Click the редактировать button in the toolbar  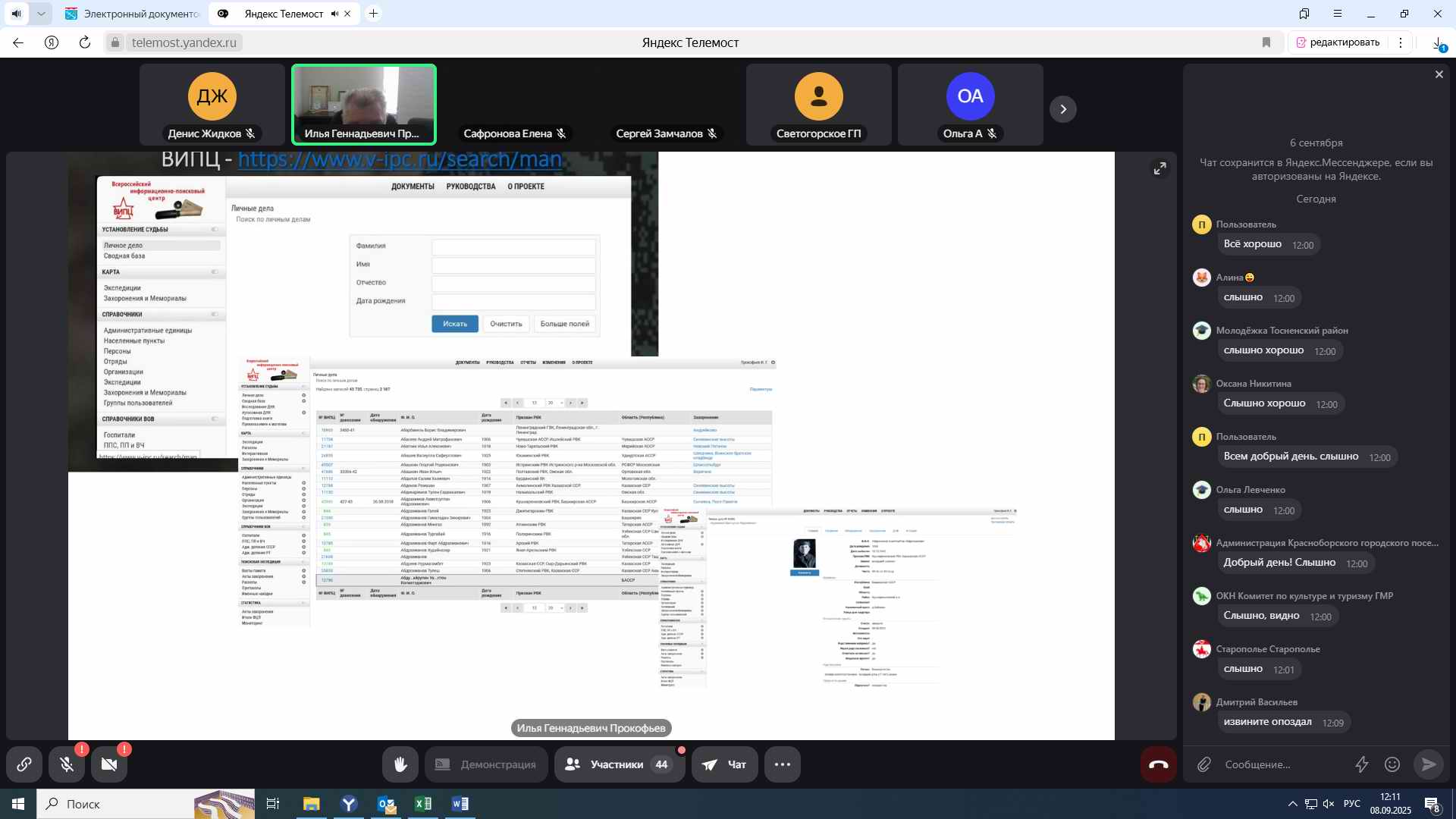point(1338,42)
